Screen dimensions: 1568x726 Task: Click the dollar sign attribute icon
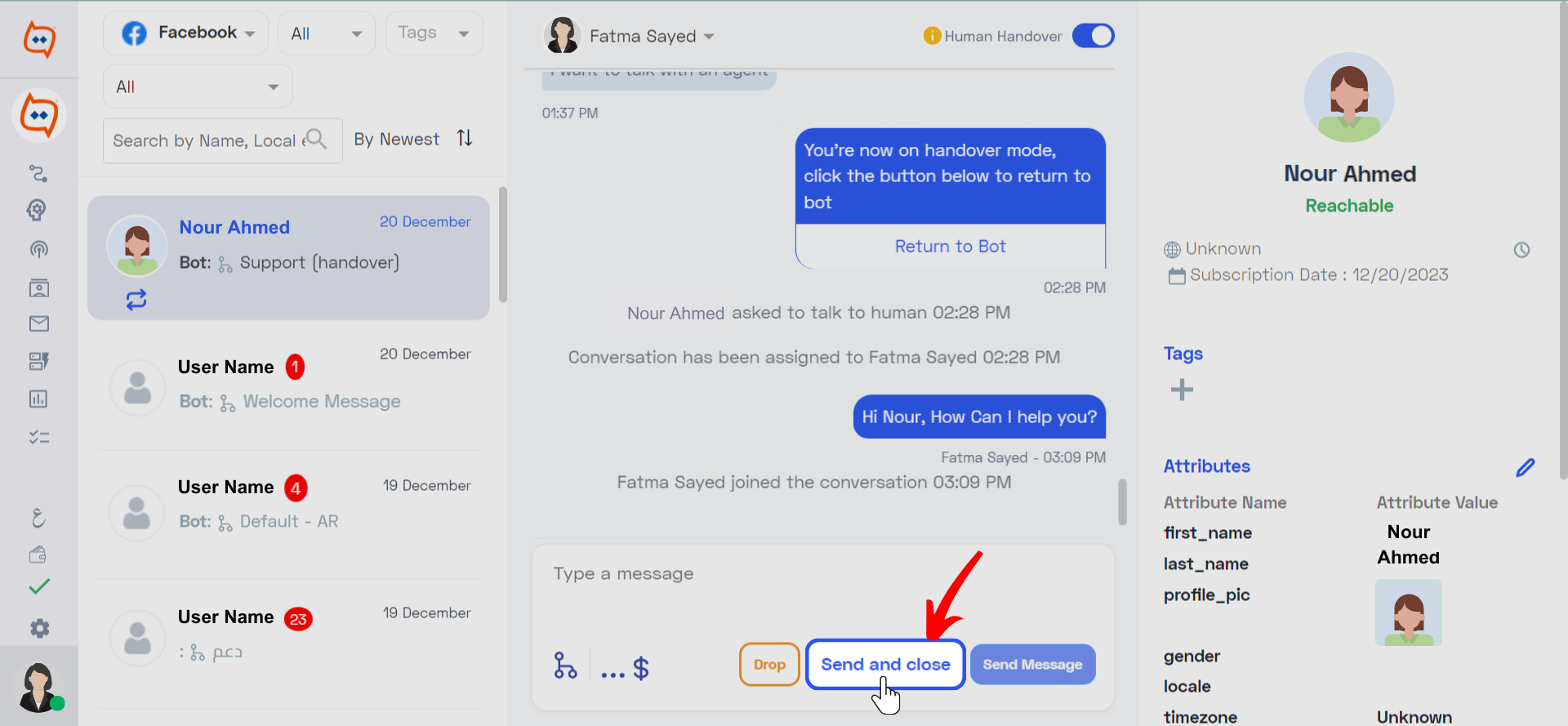click(x=641, y=668)
